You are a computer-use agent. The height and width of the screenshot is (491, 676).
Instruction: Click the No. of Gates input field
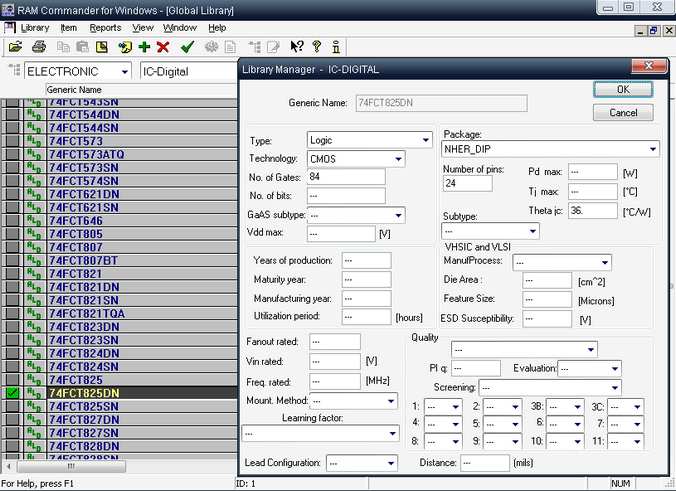345,177
